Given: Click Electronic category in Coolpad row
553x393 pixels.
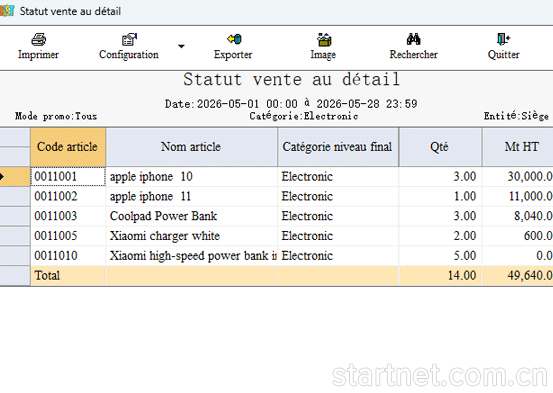Looking at the screenshot, I should coord(338,216).
